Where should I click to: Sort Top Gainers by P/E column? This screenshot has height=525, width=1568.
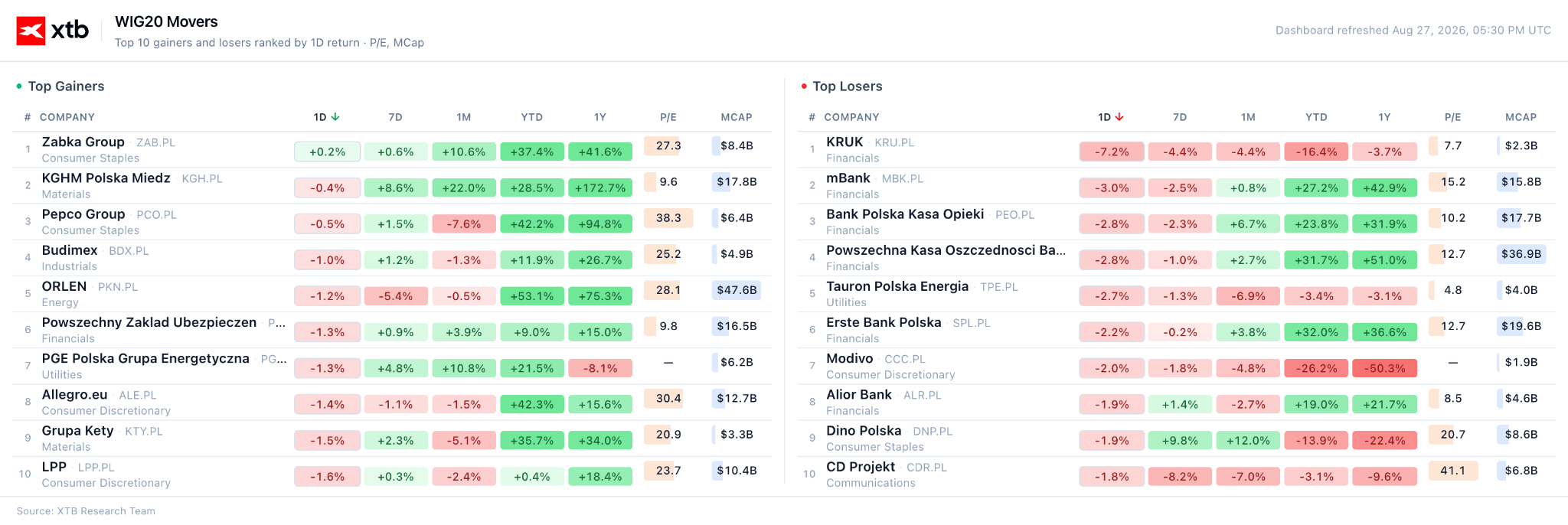(668, 117)
